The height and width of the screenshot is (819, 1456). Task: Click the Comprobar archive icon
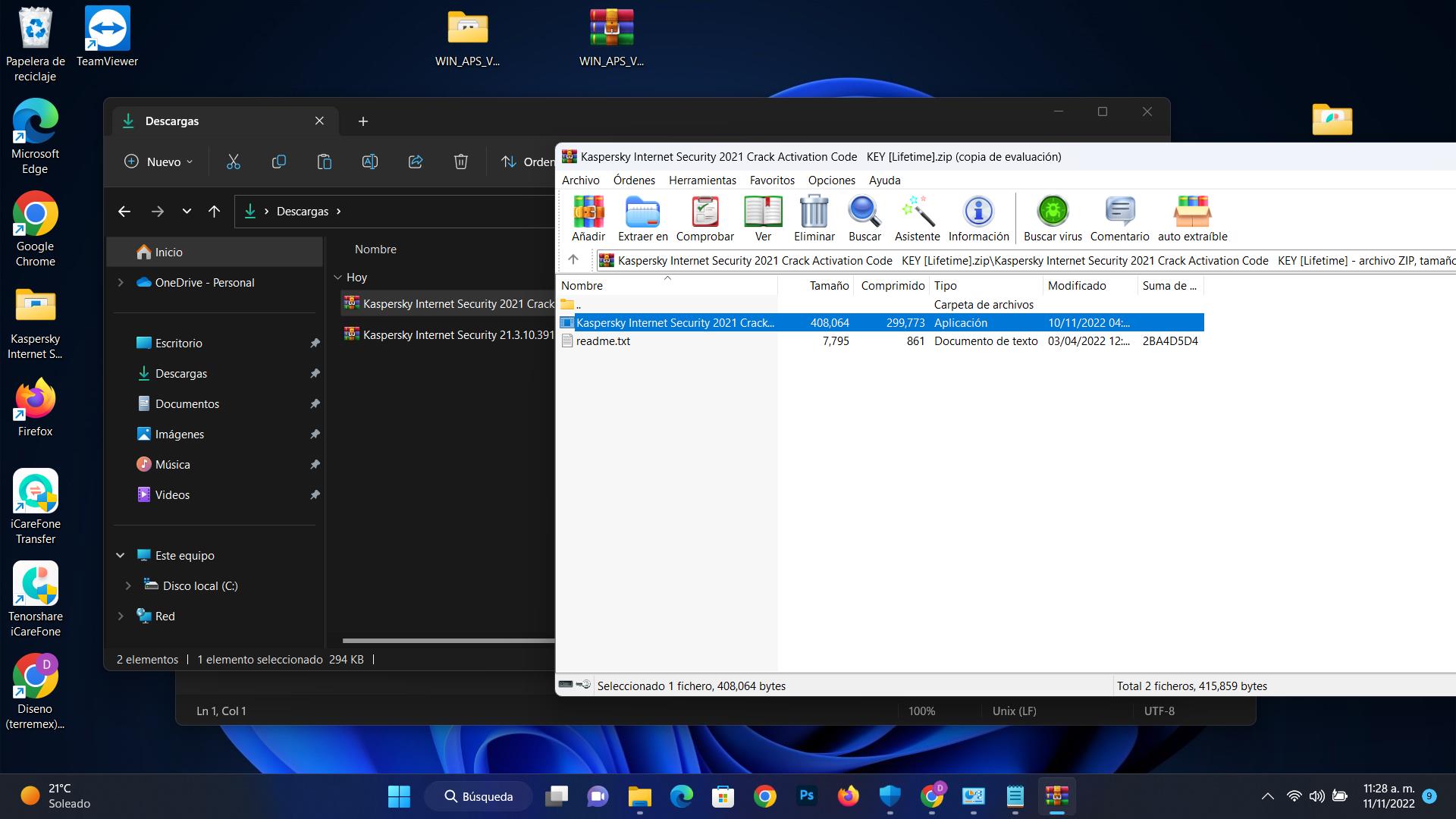[704, 218]
